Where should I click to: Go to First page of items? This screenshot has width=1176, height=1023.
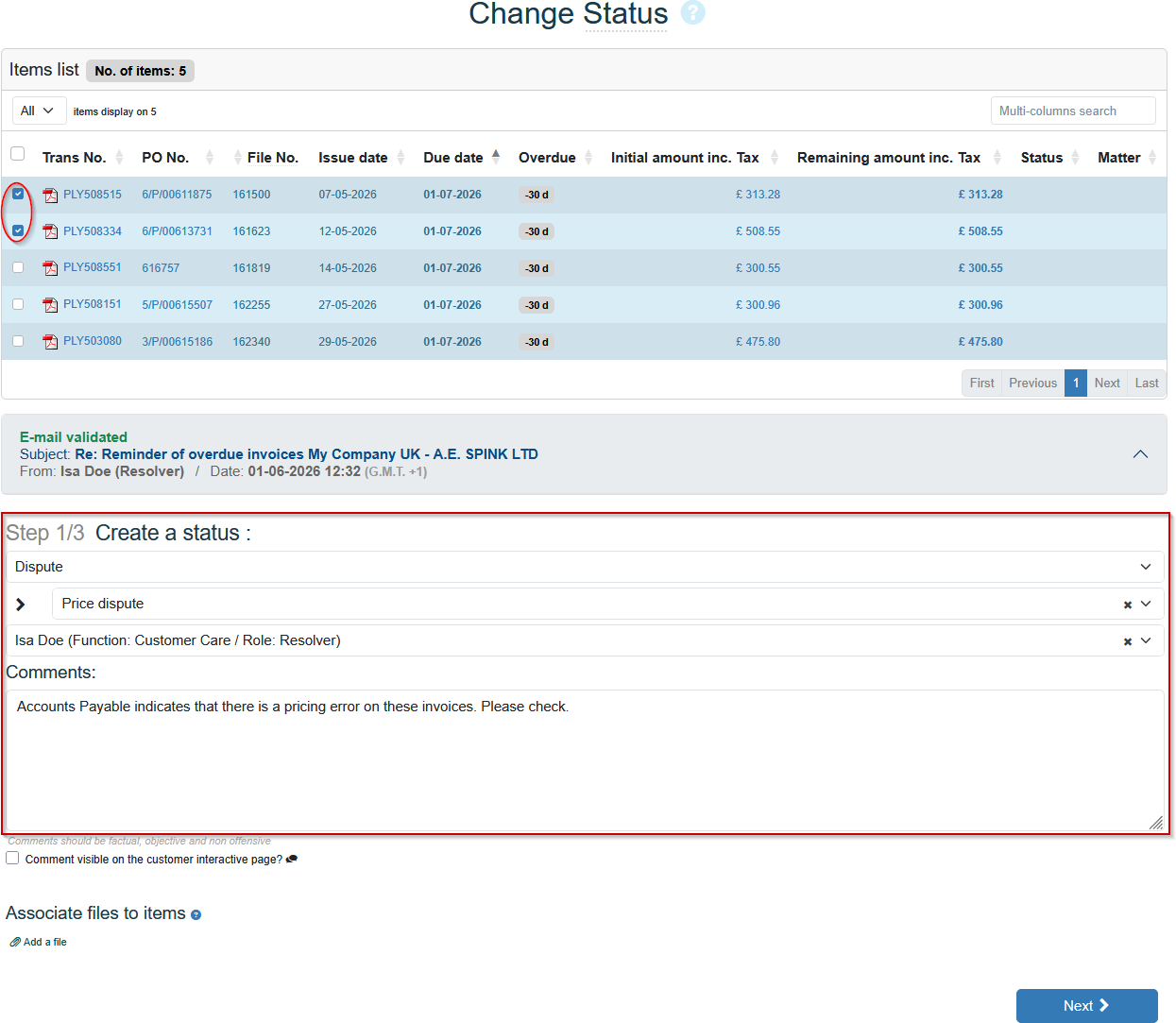click(982, 384)
